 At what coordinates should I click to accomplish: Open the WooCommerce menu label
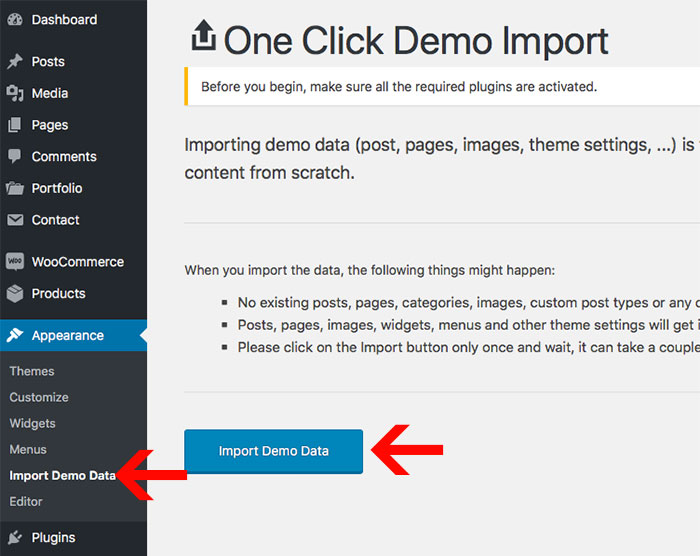pyautogui.click(x=78, y=262)
